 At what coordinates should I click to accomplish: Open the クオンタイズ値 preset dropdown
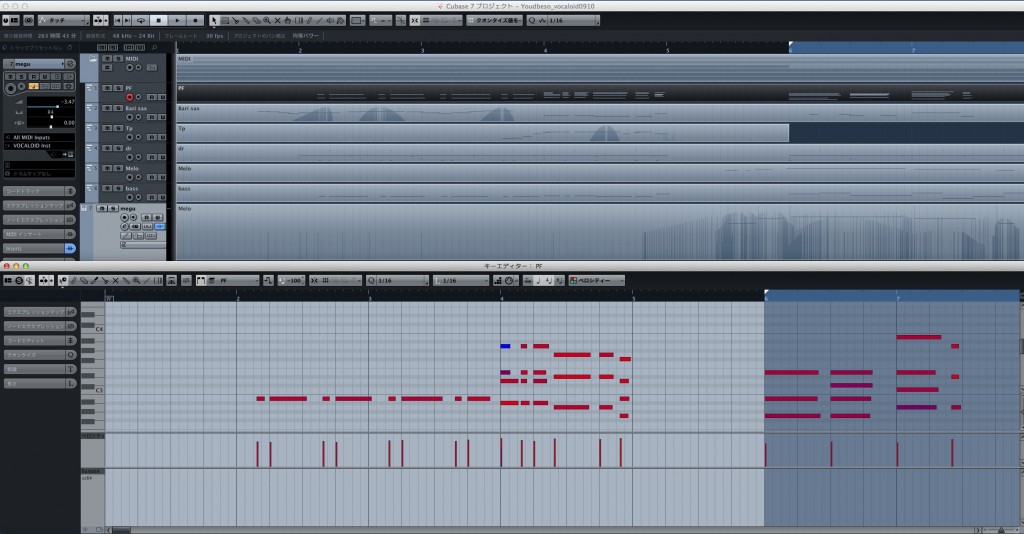click(x=494, y=20)
